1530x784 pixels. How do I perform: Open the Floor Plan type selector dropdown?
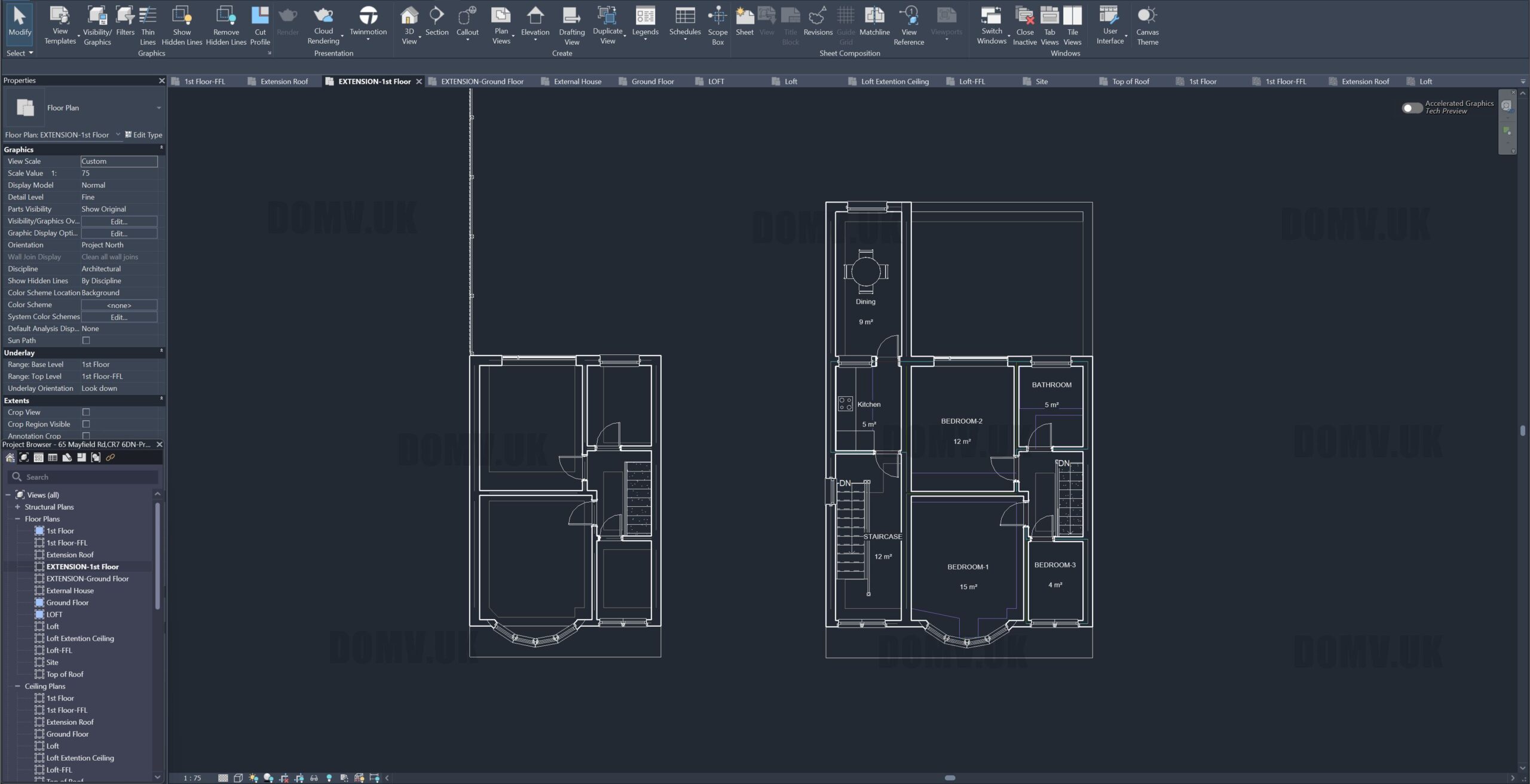pos(158,108)
